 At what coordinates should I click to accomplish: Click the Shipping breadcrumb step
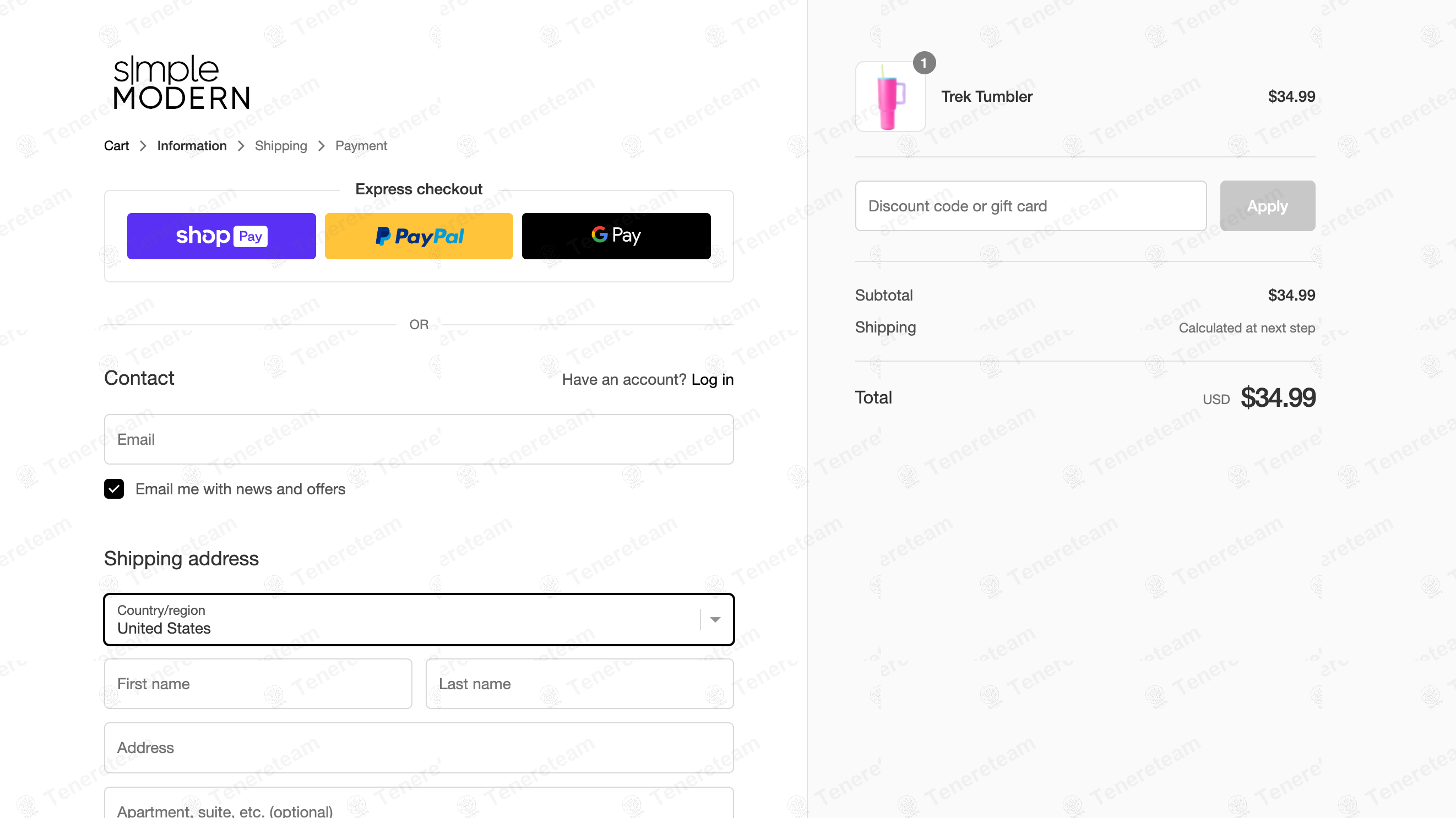(281, 146)
